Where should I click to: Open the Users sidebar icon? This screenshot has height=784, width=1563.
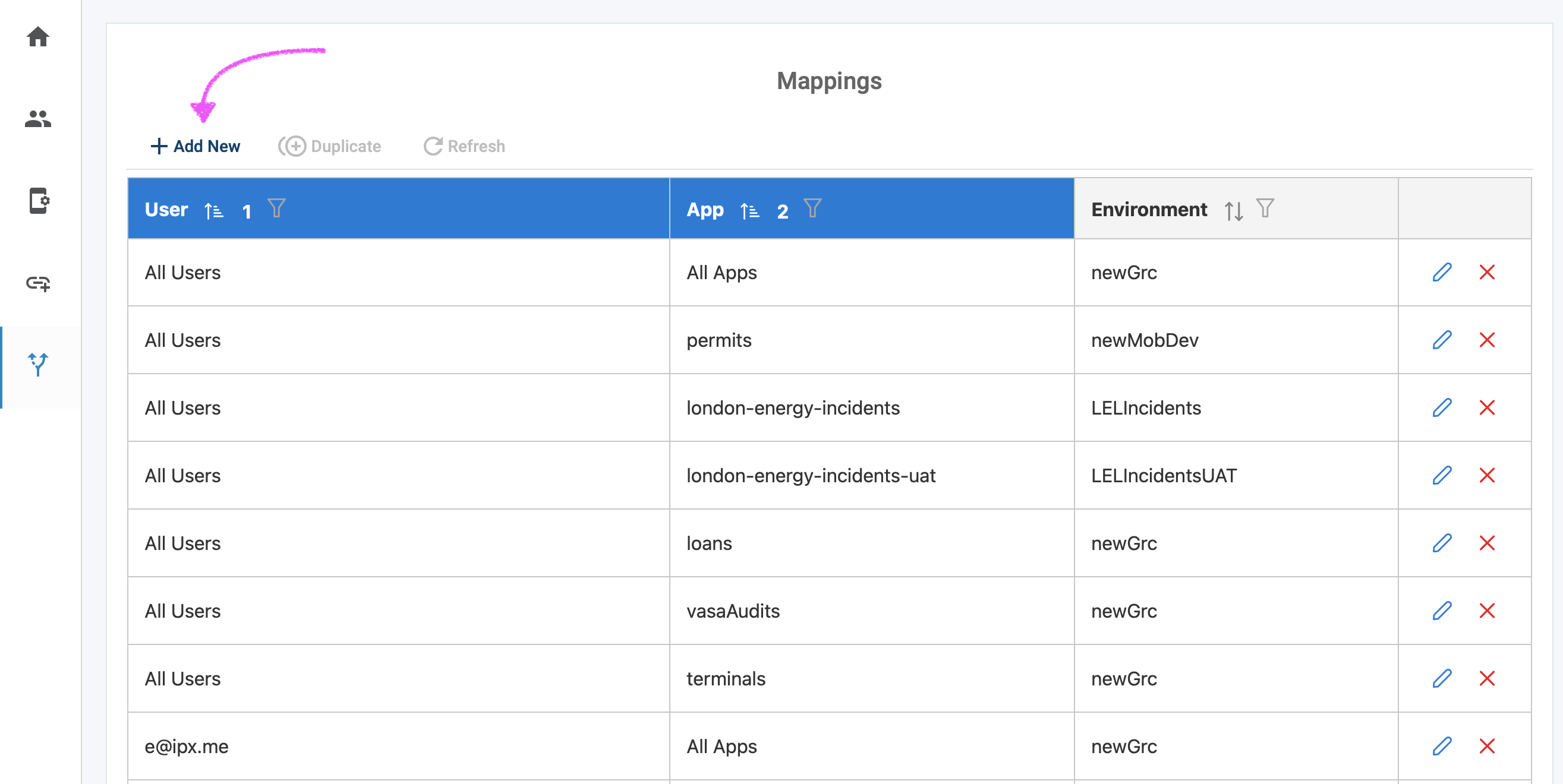coord(37,119)
